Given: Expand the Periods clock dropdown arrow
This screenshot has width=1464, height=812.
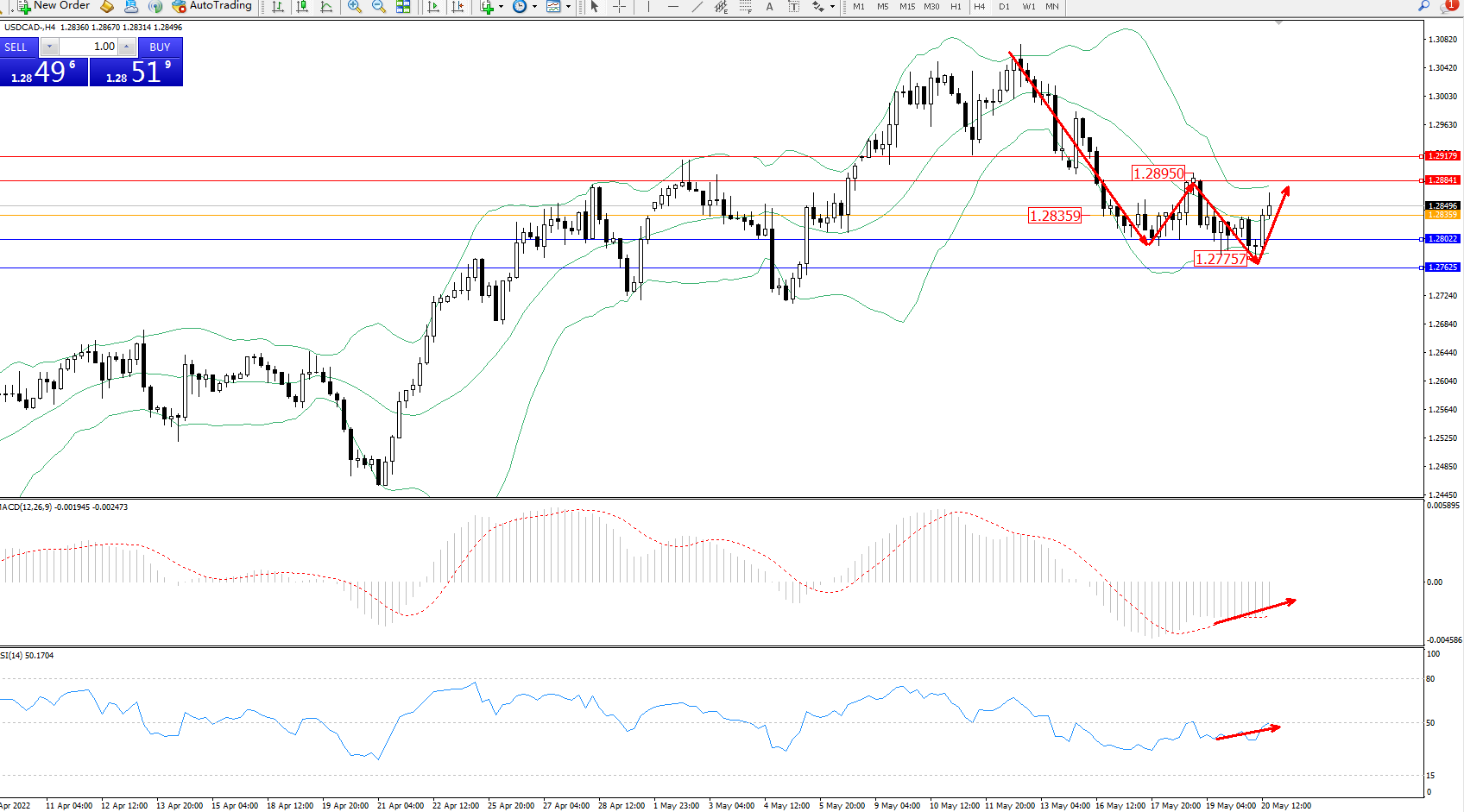Looking at the screenshot, I should click(534, 7).
